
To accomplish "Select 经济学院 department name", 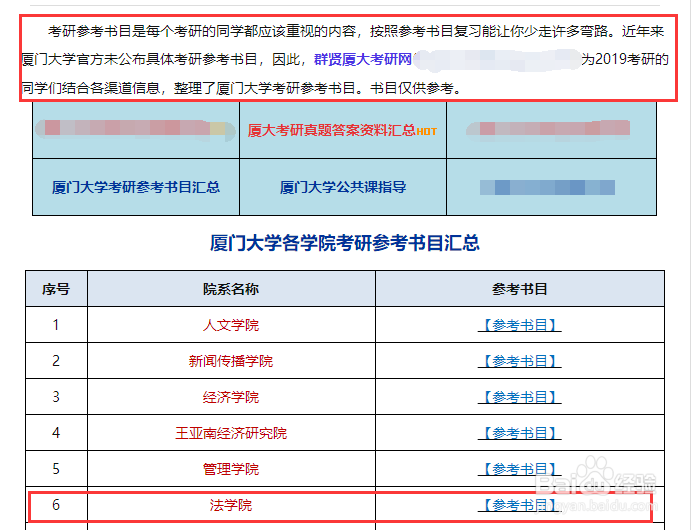I will [x=231, y=397].
